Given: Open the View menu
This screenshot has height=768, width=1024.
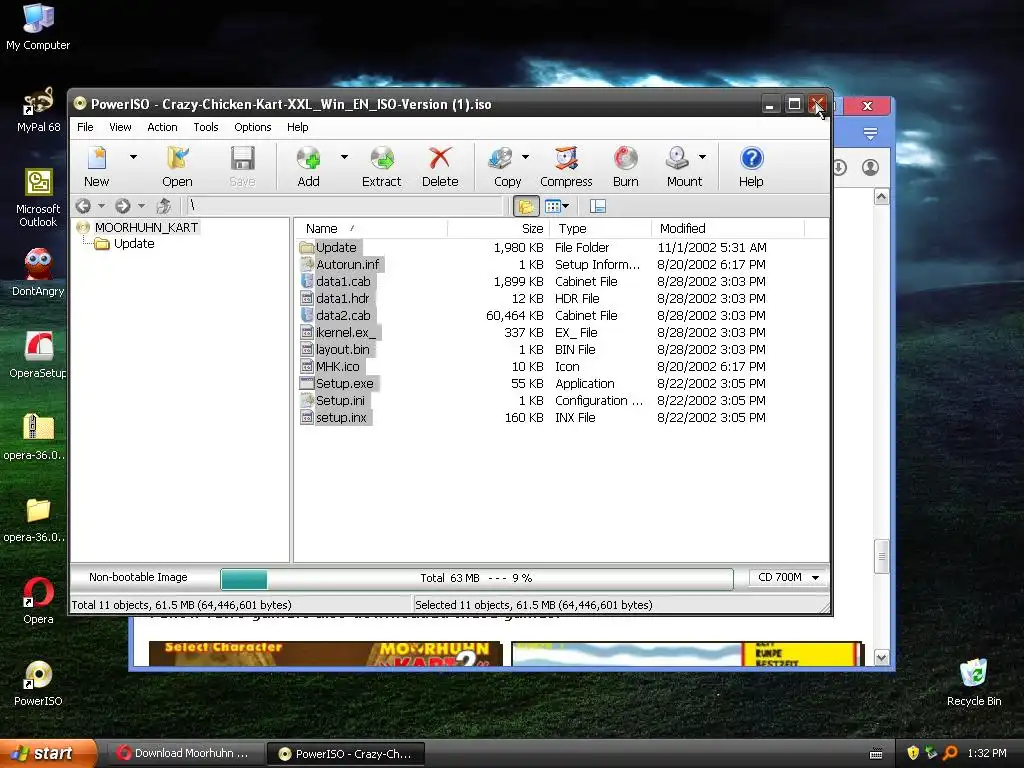Looking at the screenshot, I should coord(120,127).
